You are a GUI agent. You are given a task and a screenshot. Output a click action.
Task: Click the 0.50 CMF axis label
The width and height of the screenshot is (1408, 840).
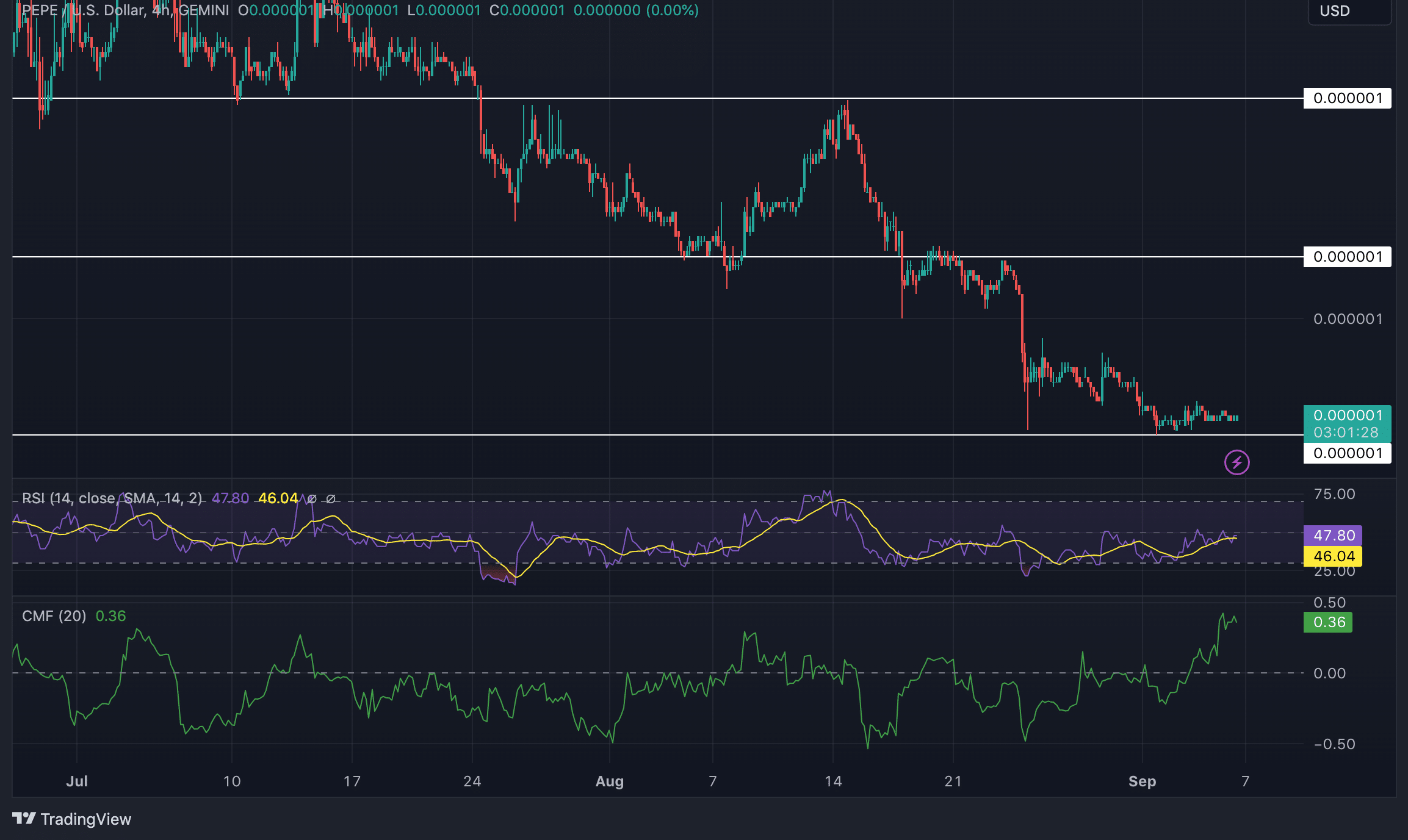[1330, 603]
